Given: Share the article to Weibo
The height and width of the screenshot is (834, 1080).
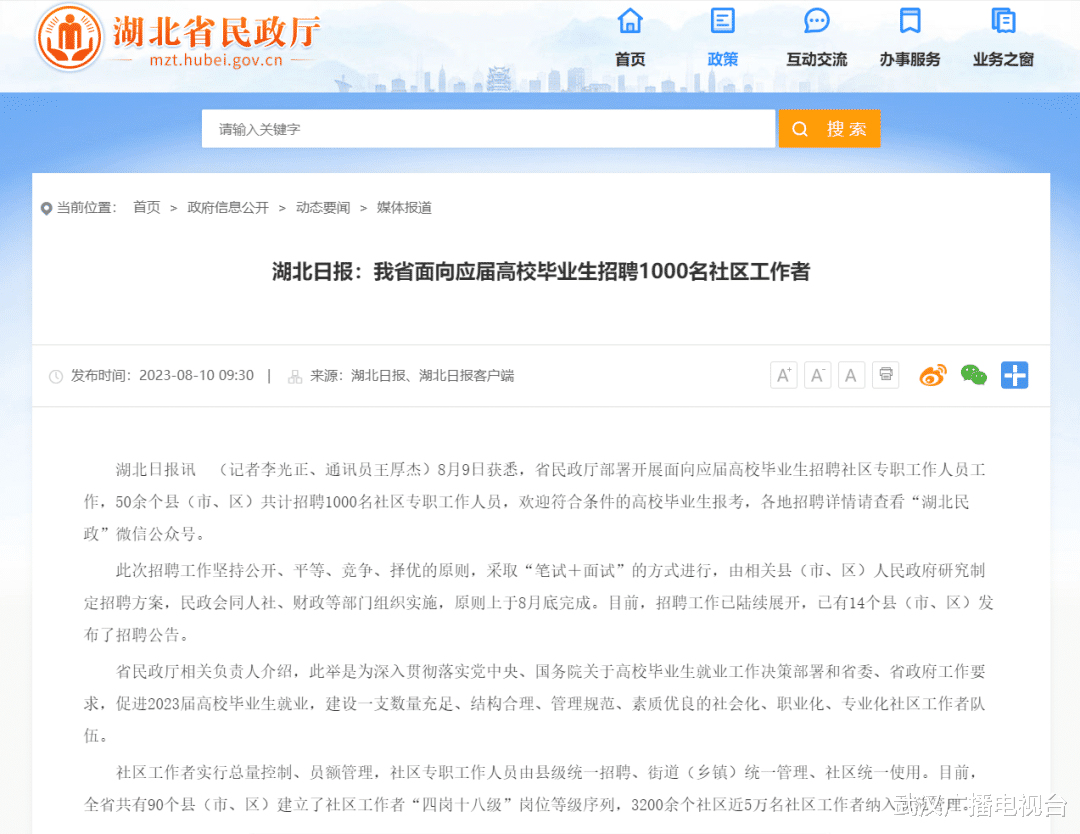Looking at the screenshot, I should 932,374.
